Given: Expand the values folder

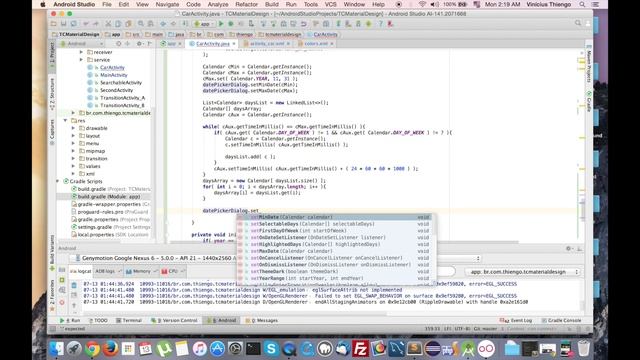Looking at the screenshot, I should (x=73, y=166).
